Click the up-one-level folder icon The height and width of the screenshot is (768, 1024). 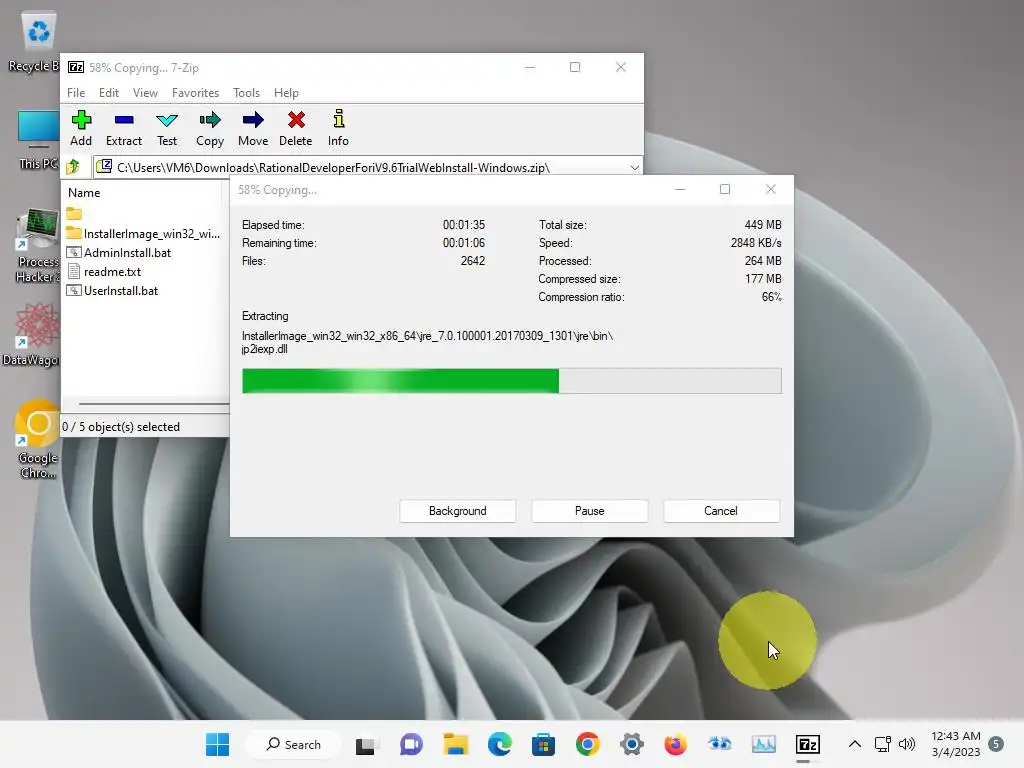[73, 167]
